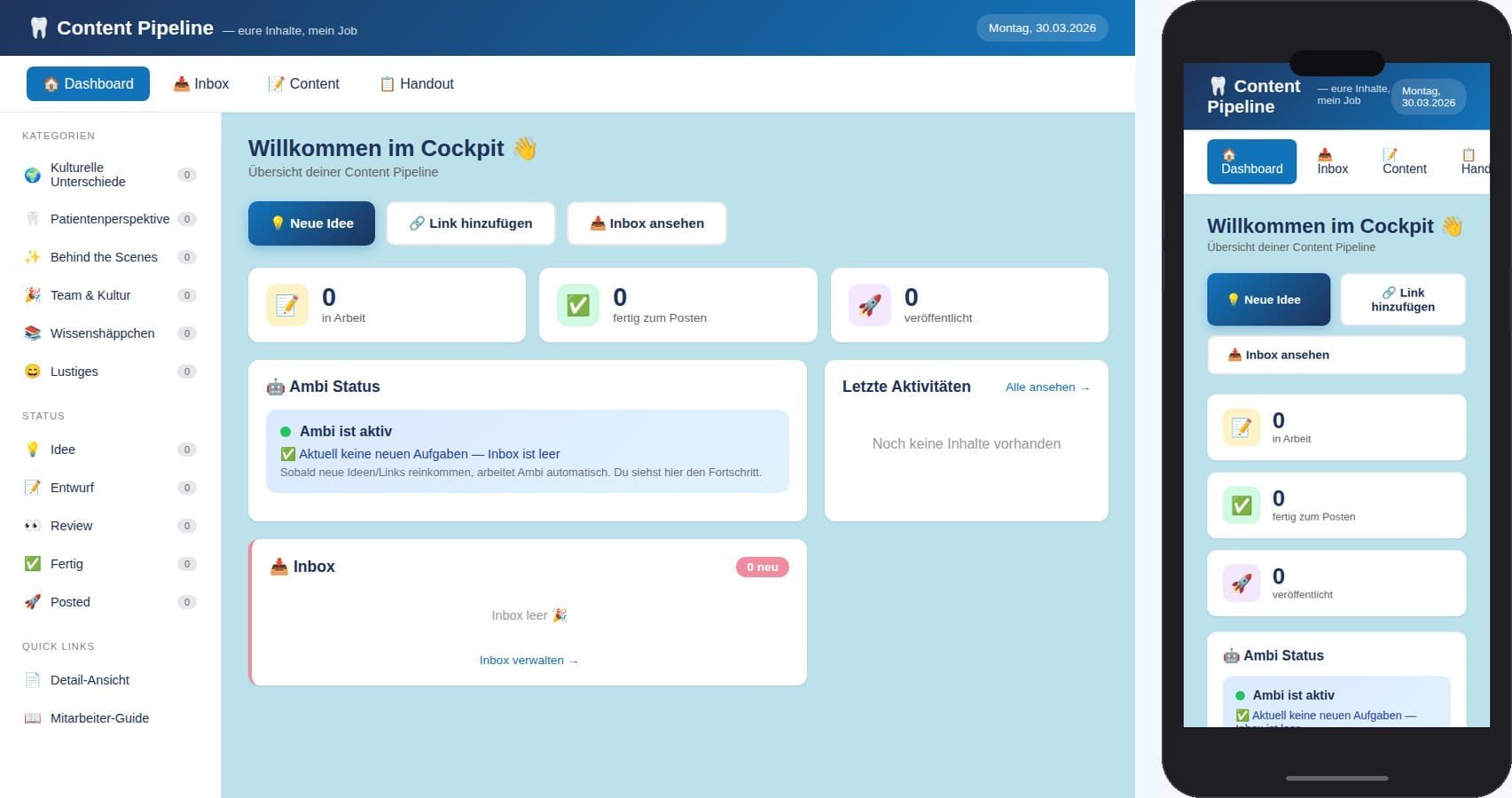This screenshot has height=798, width=1512.
Task: Tap 'Neue Idee' button in phone preview
Action: click(1268, 300)
